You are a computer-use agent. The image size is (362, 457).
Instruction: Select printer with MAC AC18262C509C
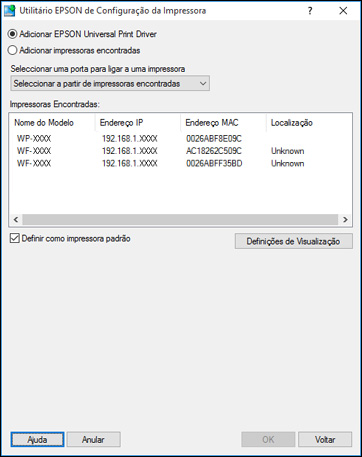point(180,151)
